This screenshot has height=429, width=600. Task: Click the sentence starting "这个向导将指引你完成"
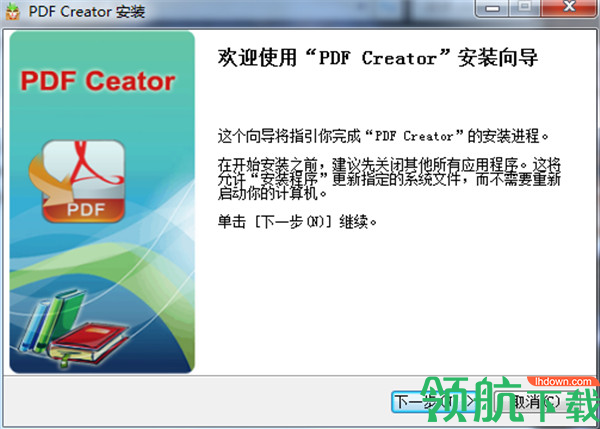point(383,136)
